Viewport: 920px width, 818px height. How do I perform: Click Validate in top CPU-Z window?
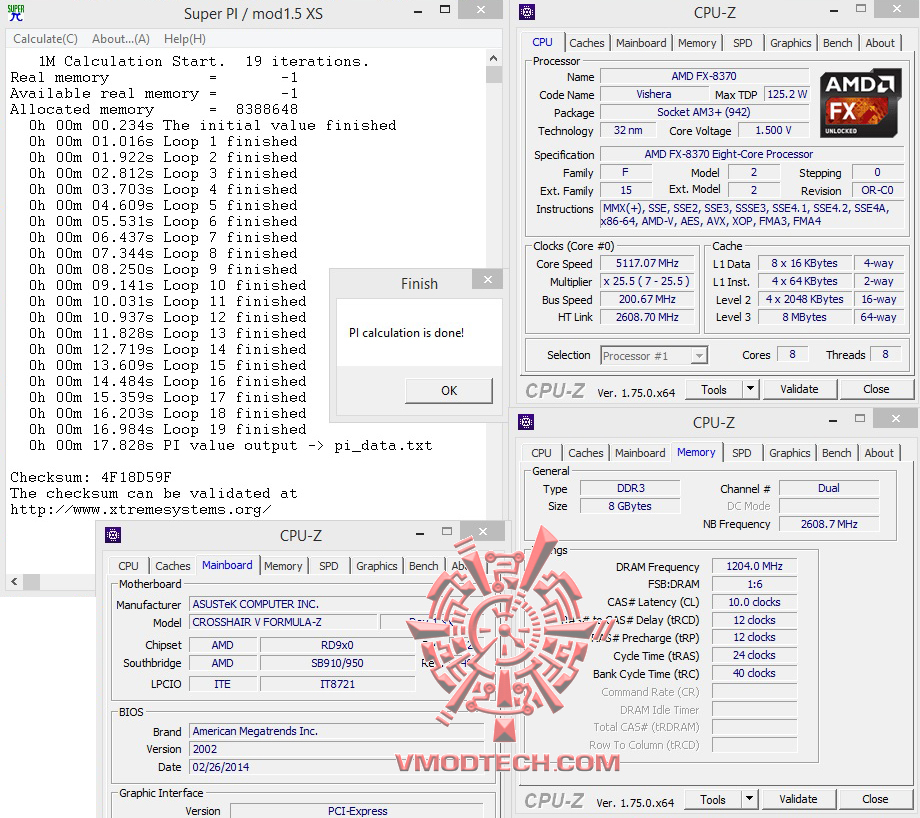pyautogui.click(x=799, y=389)
